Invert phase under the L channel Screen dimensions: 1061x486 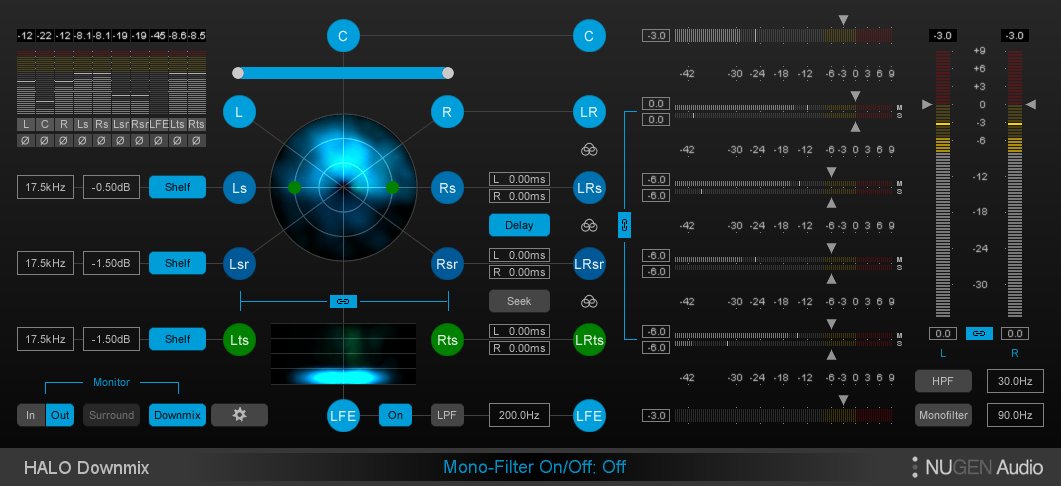(x=26, y=141)
